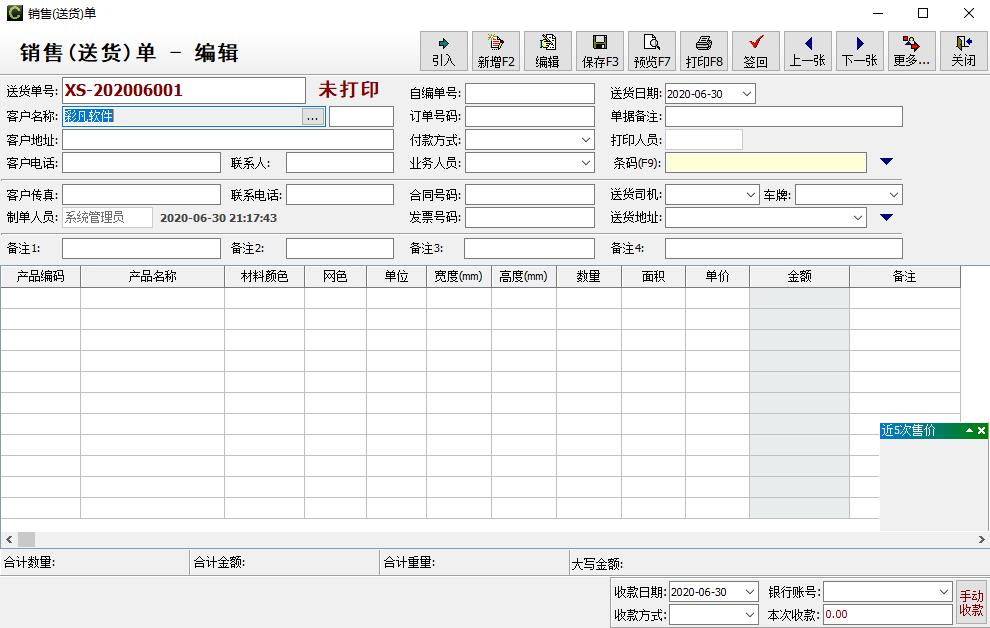This screenshot has height=628, width=990.
Task: Open the 付款方式 payment method dropdown
Action: click(x=586, y=140)
